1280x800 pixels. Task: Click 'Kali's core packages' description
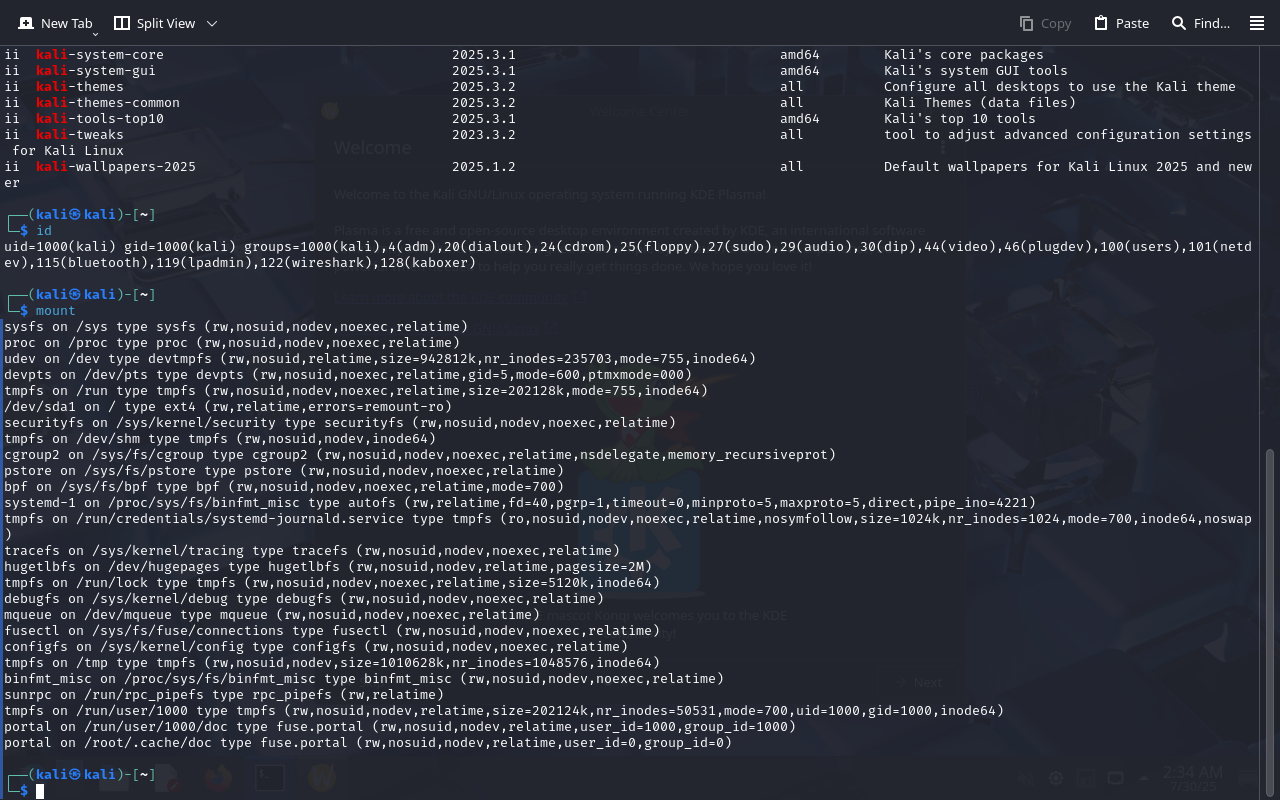pos(964,55)
